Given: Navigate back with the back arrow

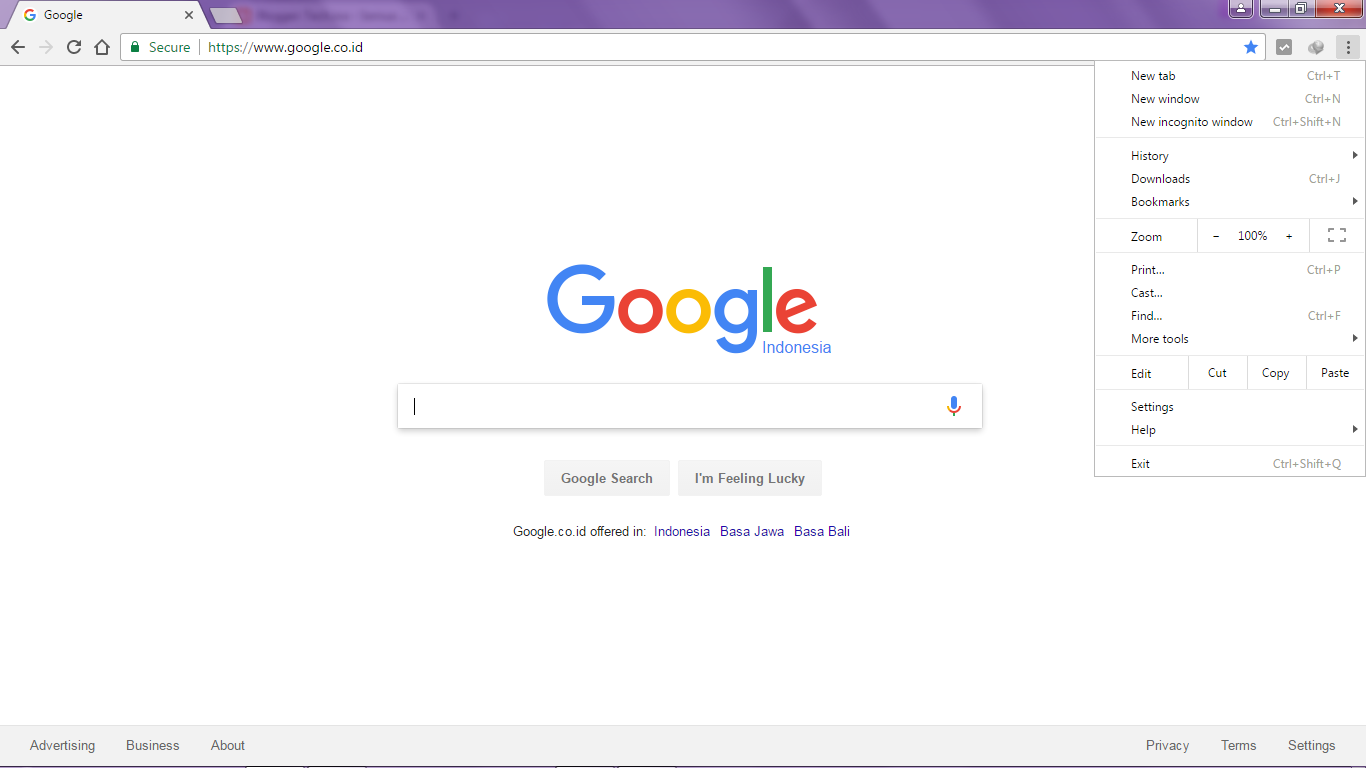Looking at the screenshot, I should coord(17,46).
